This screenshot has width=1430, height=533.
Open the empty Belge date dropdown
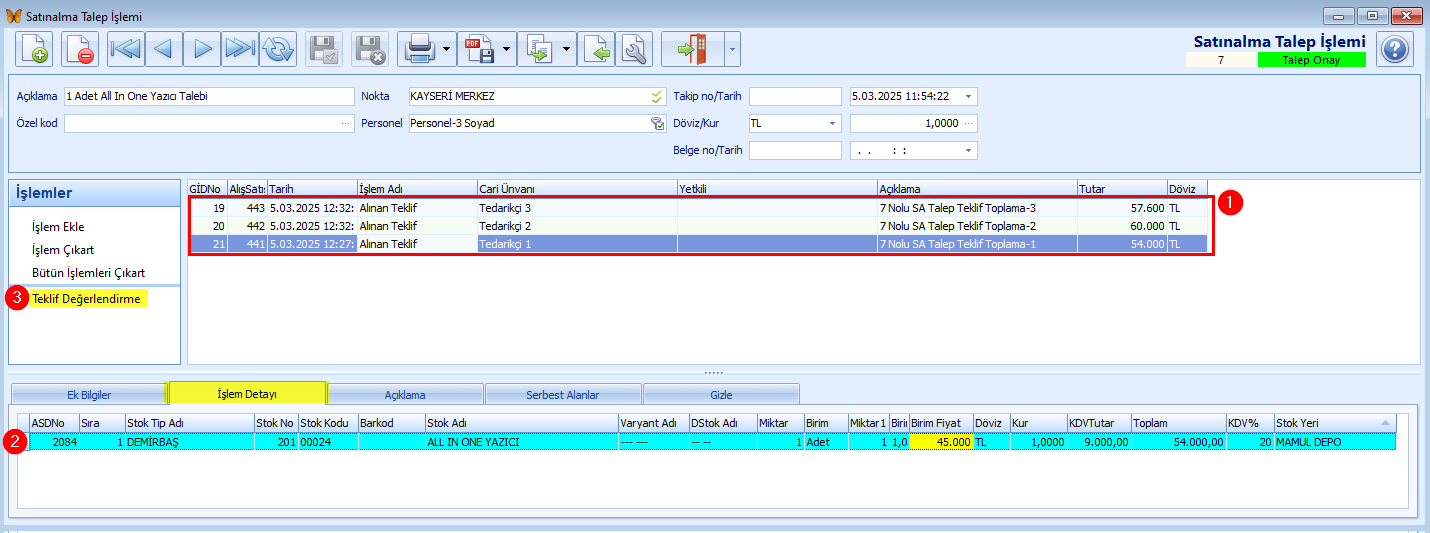tap(969, 150)
